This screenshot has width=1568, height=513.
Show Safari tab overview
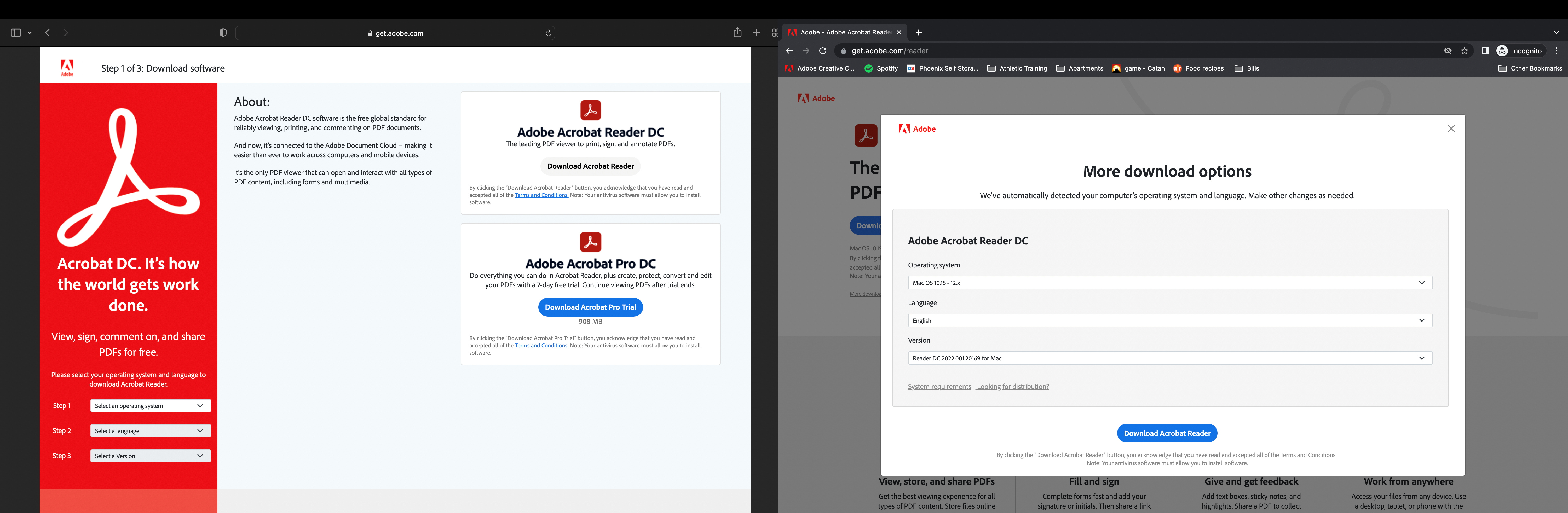click(x=774, y=33)
